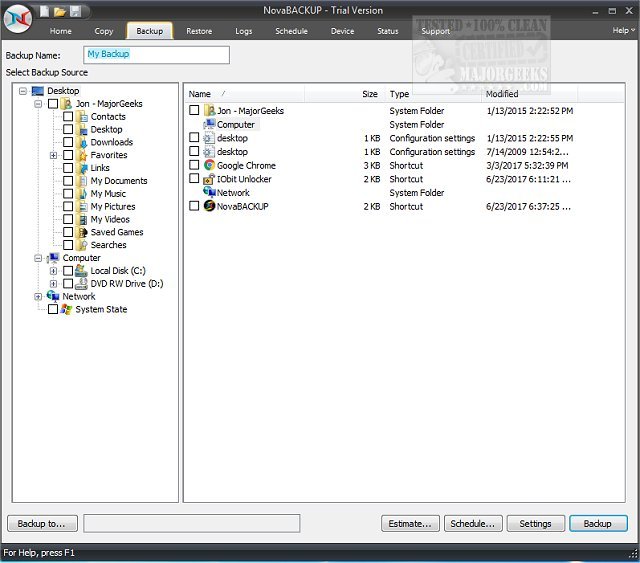Check the My Music checkbox in tree
Image resolution: width=640 pixels, height=563 pixels.
pyautogui.click(x=68, y=194)
